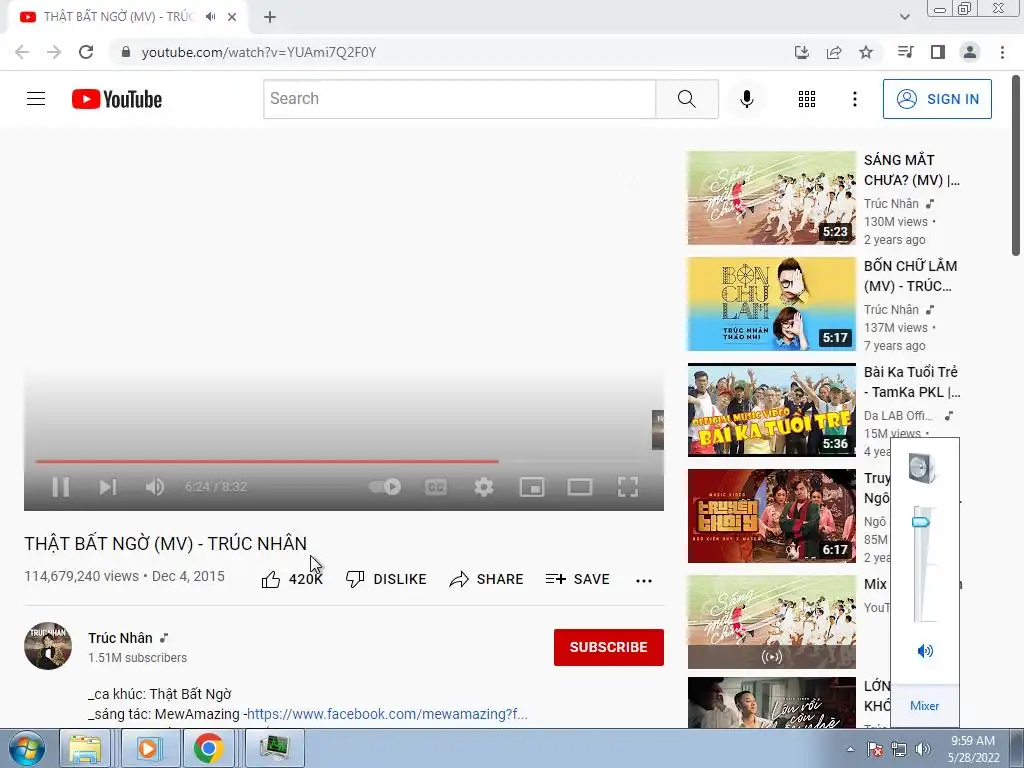This screenshot has height=768, width=1024.
Task: Install the YouTube app icon
Action: click(x=802, y=52)
